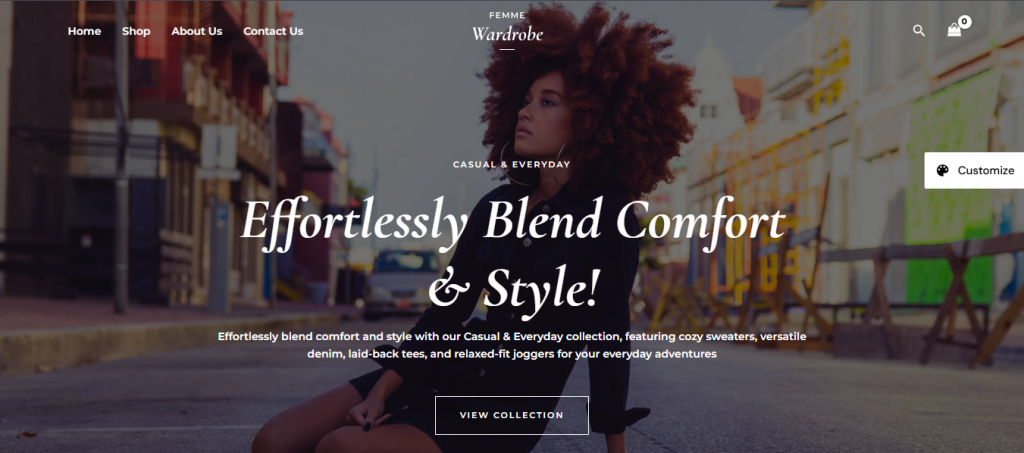Image resolution: width=1024 pixels, height=453 pixels.
Task: Click the white underline beneath the logo
Action: point(507,49)
